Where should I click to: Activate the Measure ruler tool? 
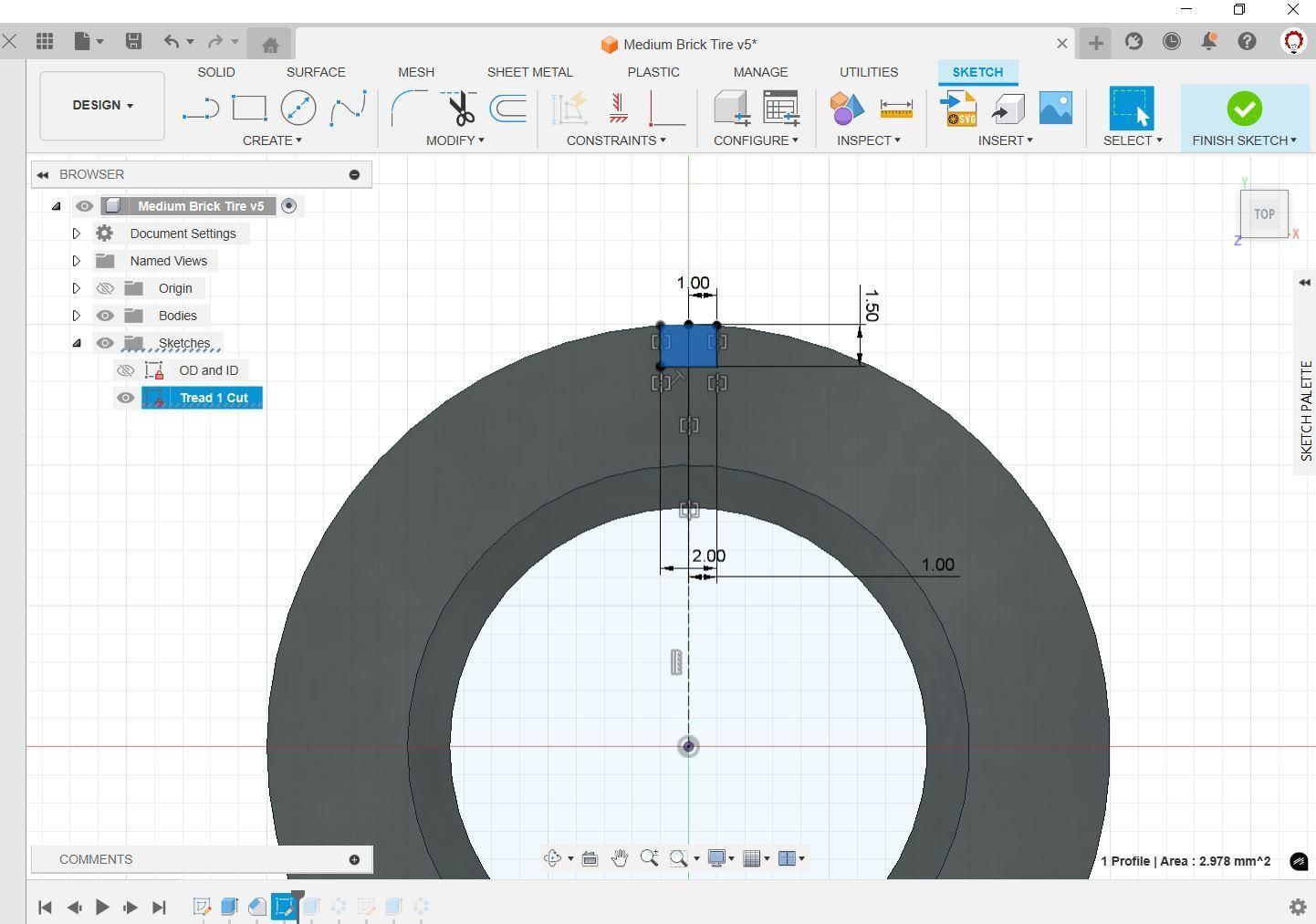pos(896,109)
